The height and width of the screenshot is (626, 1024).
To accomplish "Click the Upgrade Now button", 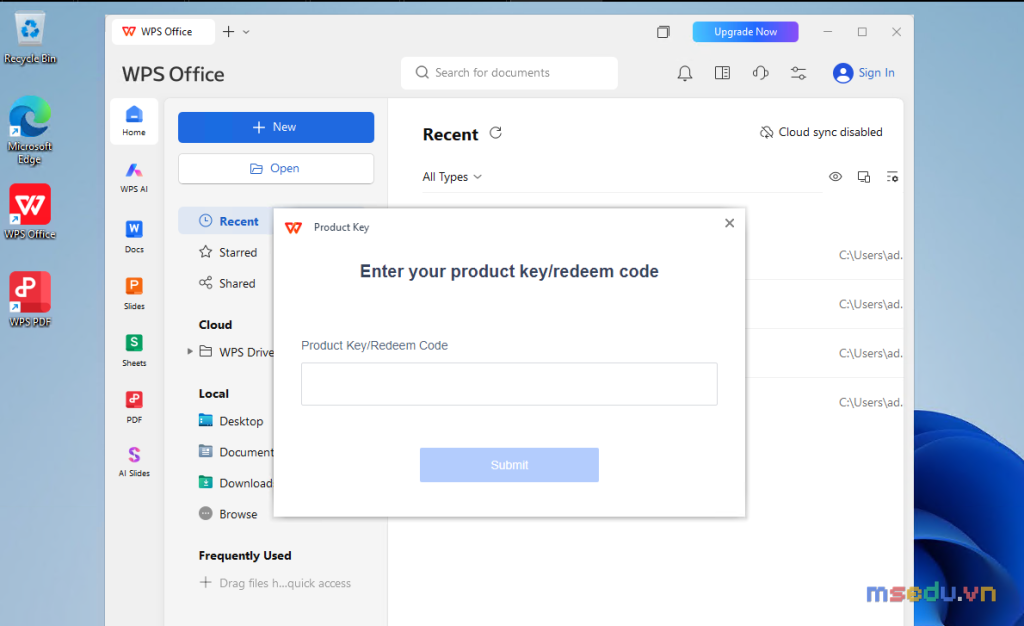I will pyautogui.click(x=745, y=32).
